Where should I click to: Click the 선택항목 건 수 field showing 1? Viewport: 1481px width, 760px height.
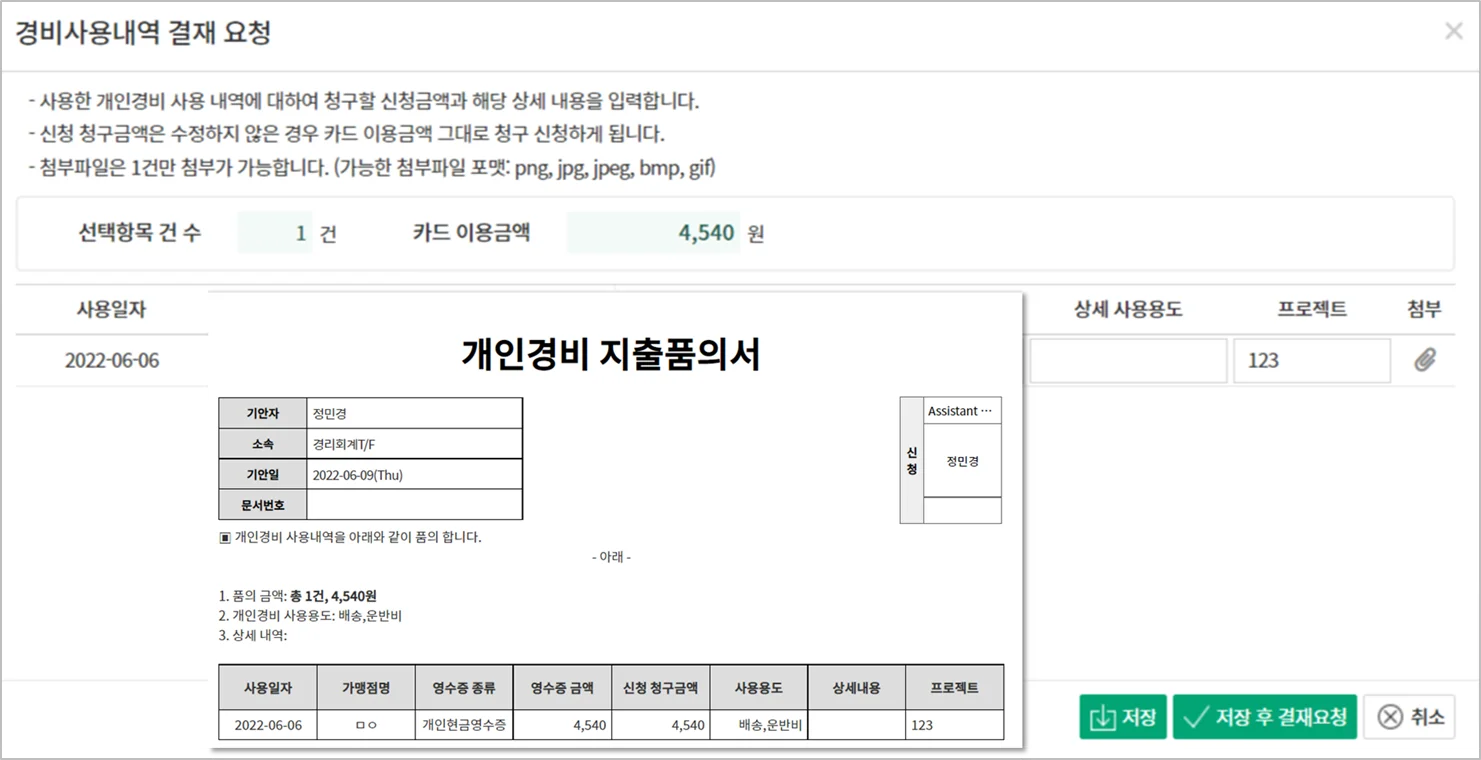point(277,233)
